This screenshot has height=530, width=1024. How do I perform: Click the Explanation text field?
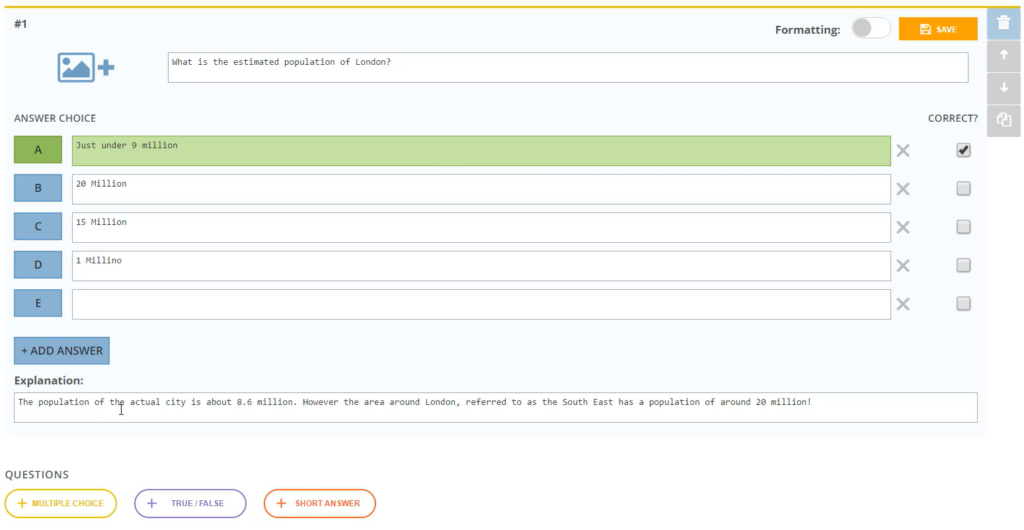(x=495, y=407)
